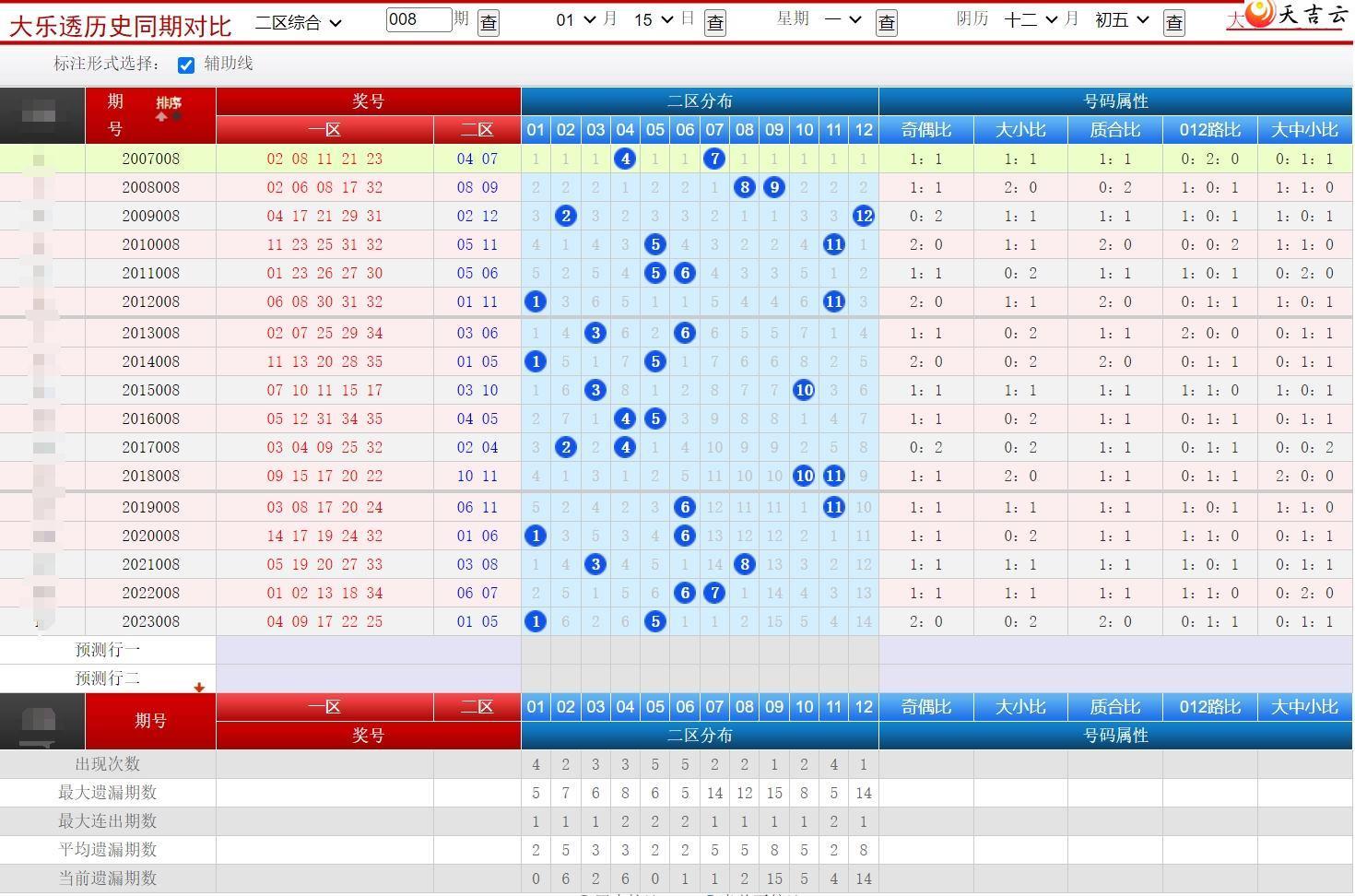Click the 出现次数 statistics row label
This screenshot has width=1355, height=896.
(x=108, y=764)
